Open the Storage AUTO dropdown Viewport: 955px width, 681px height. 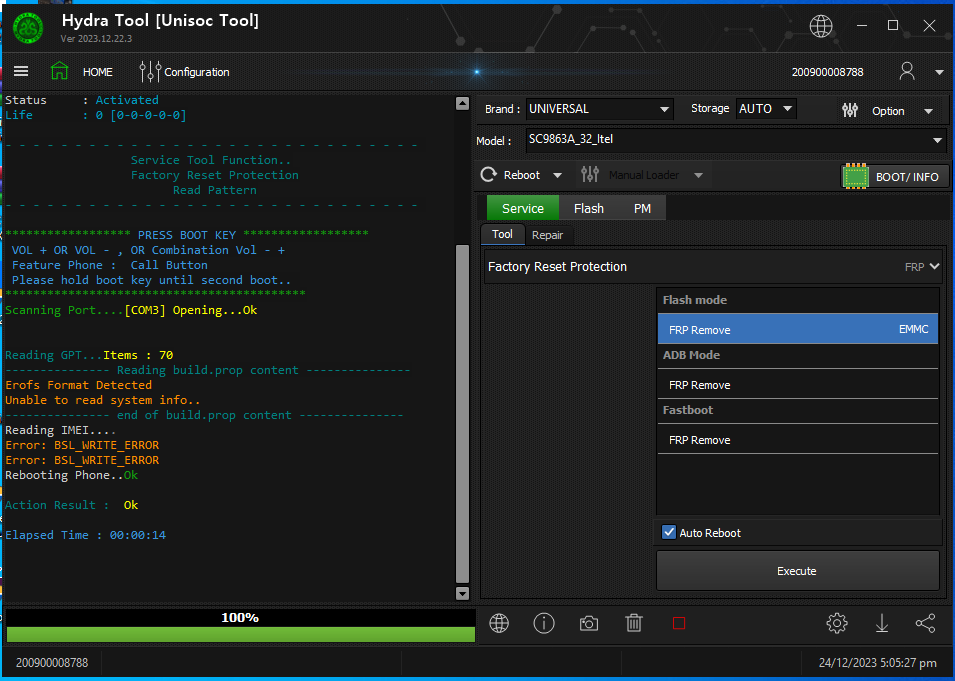[x=766, y=109]
